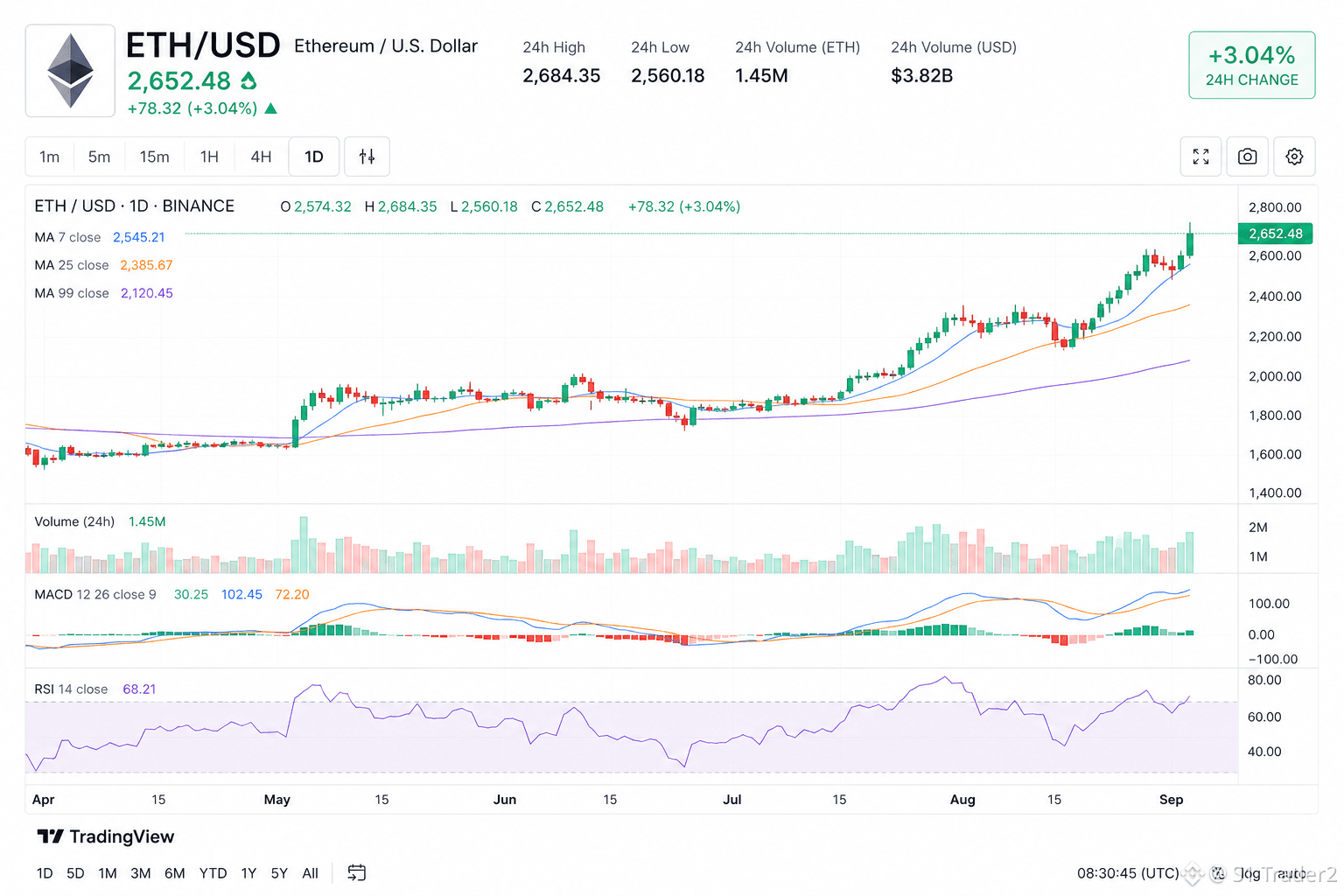
Task: Show All time range
Action: (310, 873)
